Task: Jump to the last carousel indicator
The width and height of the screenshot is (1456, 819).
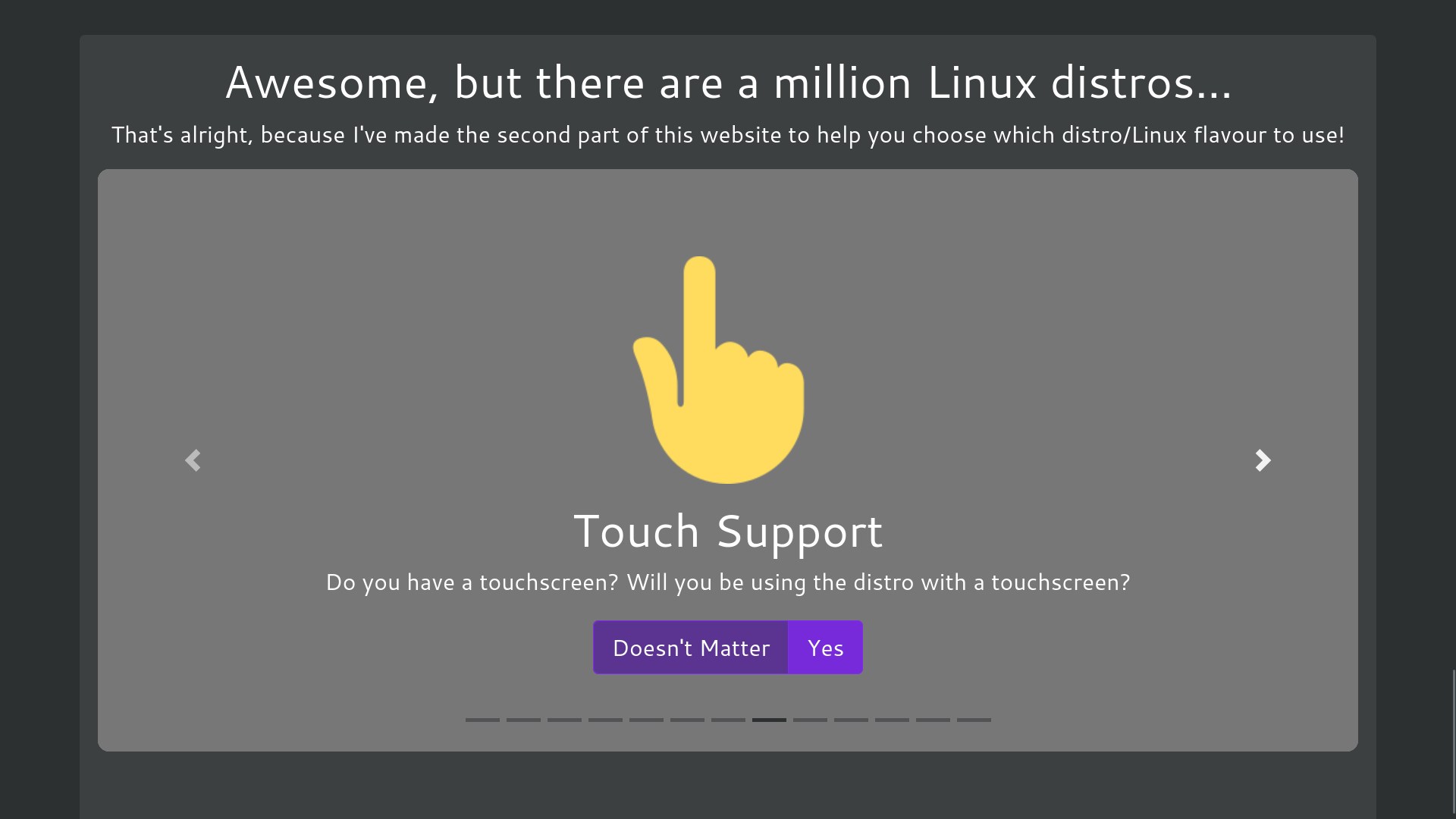Action: [x=974, y=720]
